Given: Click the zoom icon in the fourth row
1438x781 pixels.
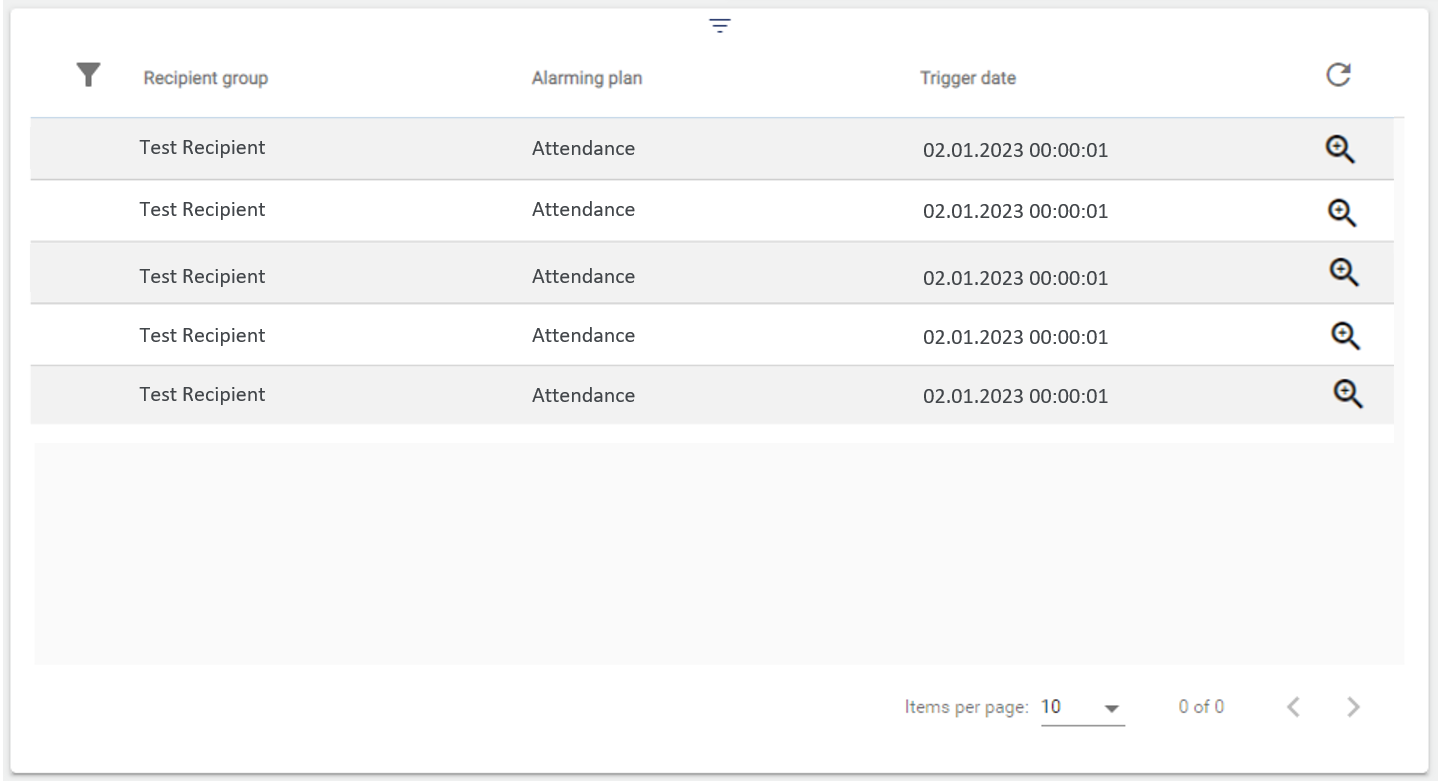Looking at the screenshot, I should click(x=1345, y=335).
